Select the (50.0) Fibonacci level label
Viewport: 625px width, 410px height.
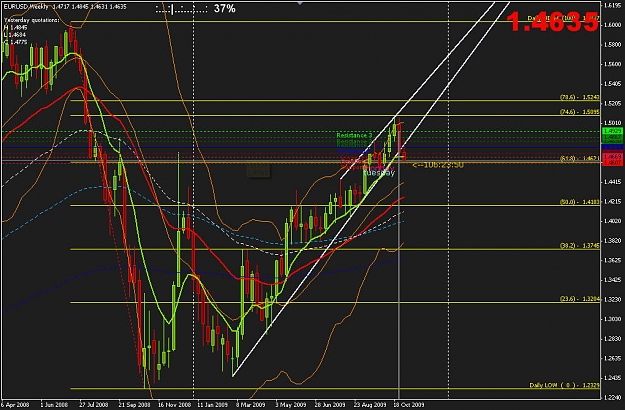pyautogui.click(x=579, y=202)
